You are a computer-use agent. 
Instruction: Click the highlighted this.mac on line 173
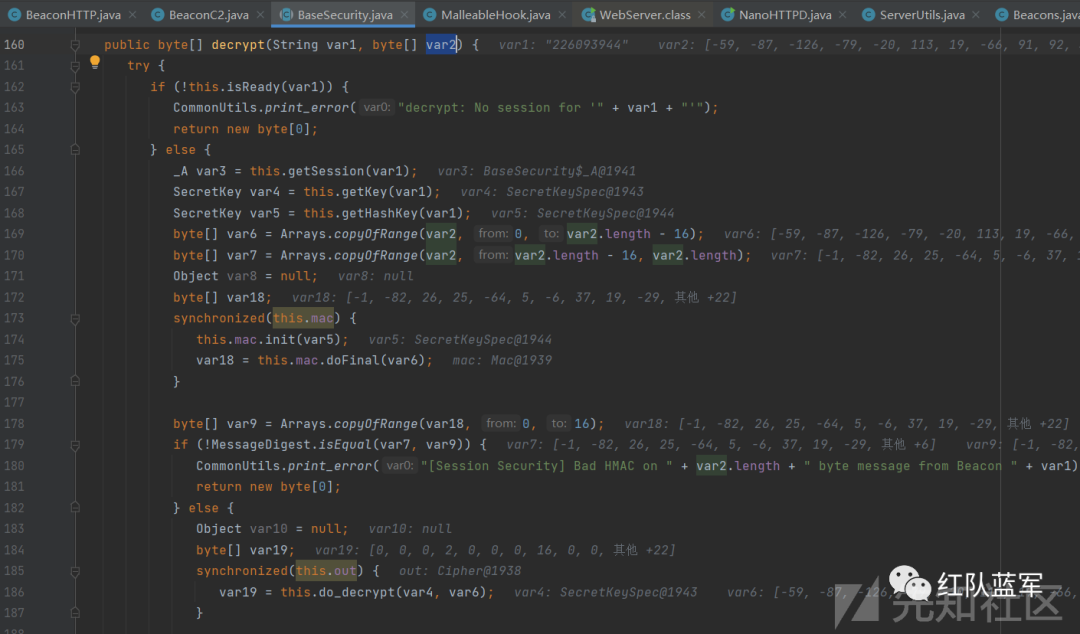(303, 318)
